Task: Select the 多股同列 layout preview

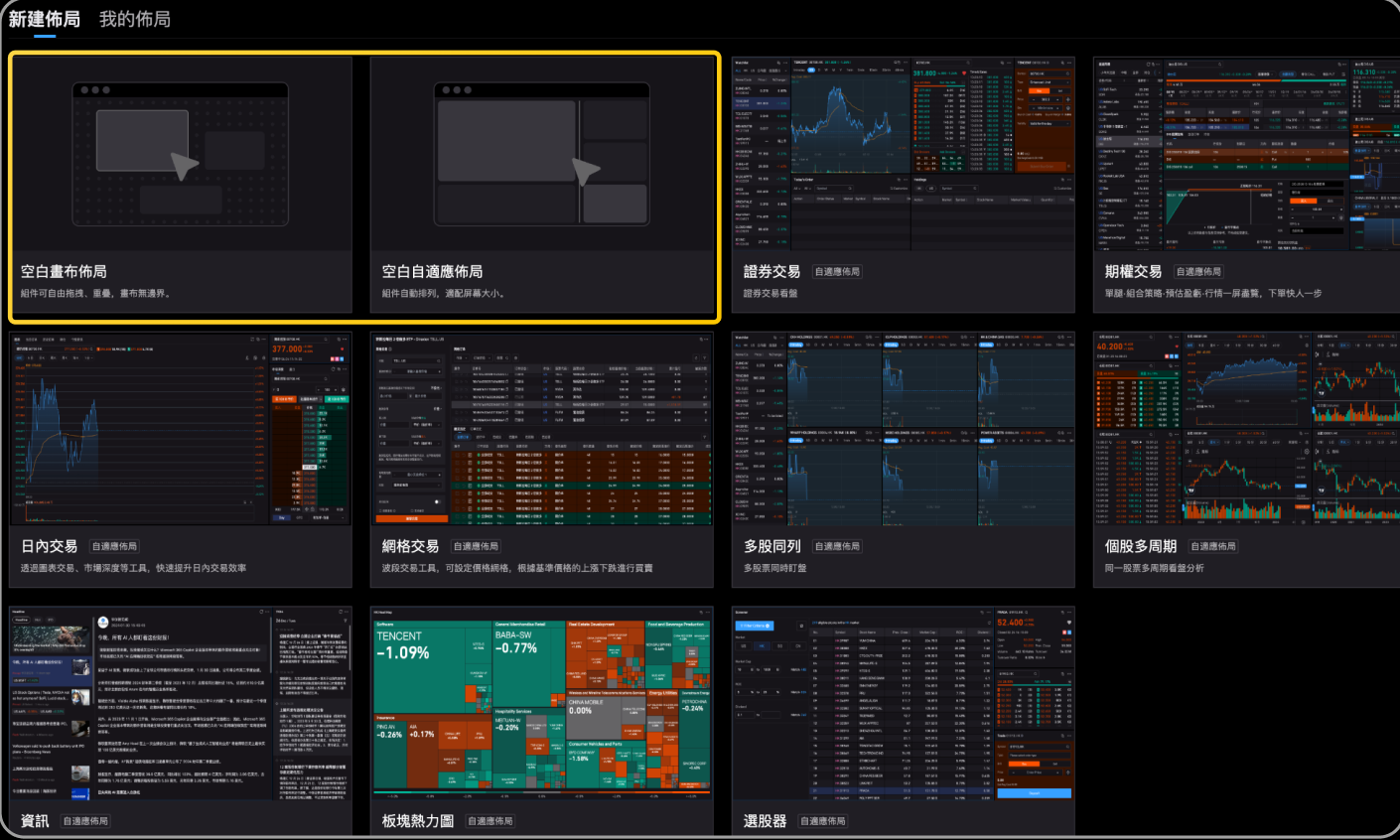Action: pyautogui.click(x=903, y=429)
